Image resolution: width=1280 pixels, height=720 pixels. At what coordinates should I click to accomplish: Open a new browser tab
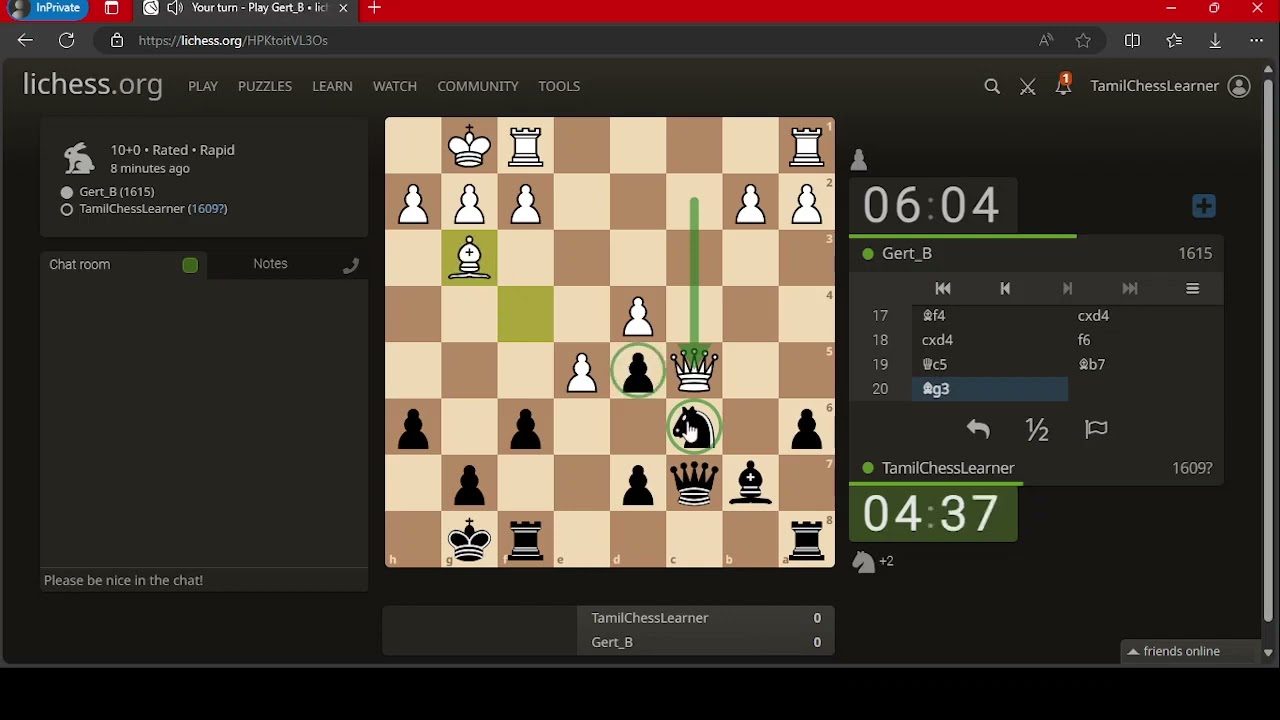pyautogui.click(x=374, y=9)
